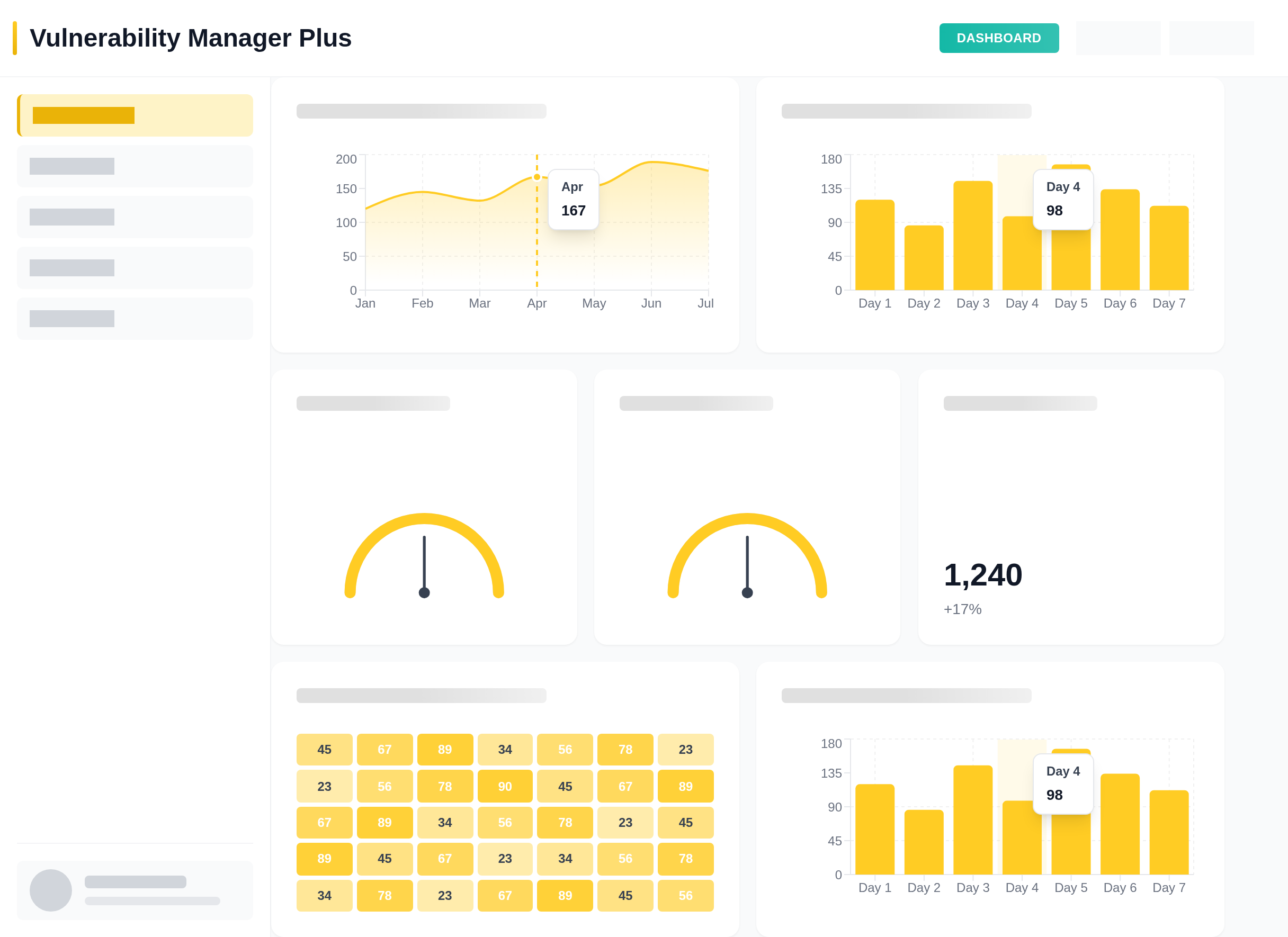Click the Jun label on area chart axis
The height and width of the screenshot is (937, 1288).
[651, 303]
